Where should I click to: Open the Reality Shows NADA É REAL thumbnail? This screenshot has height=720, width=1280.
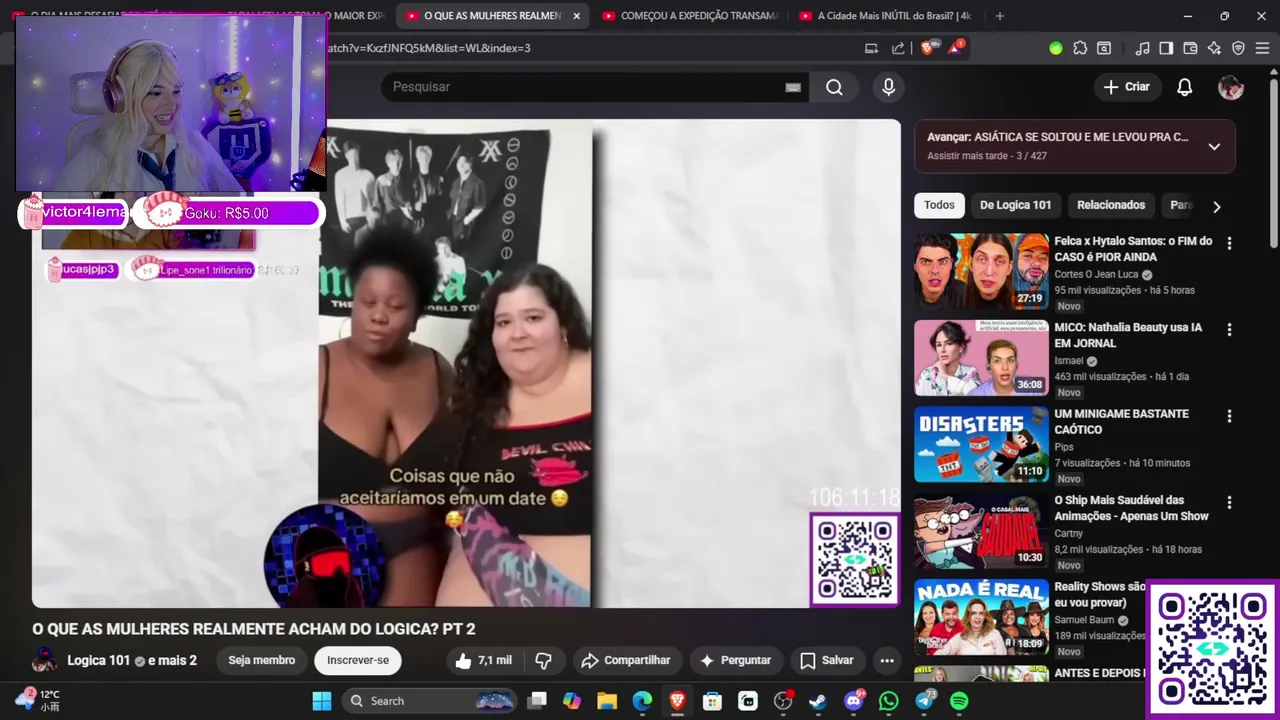pyautogui.click(x=981, y=617)
